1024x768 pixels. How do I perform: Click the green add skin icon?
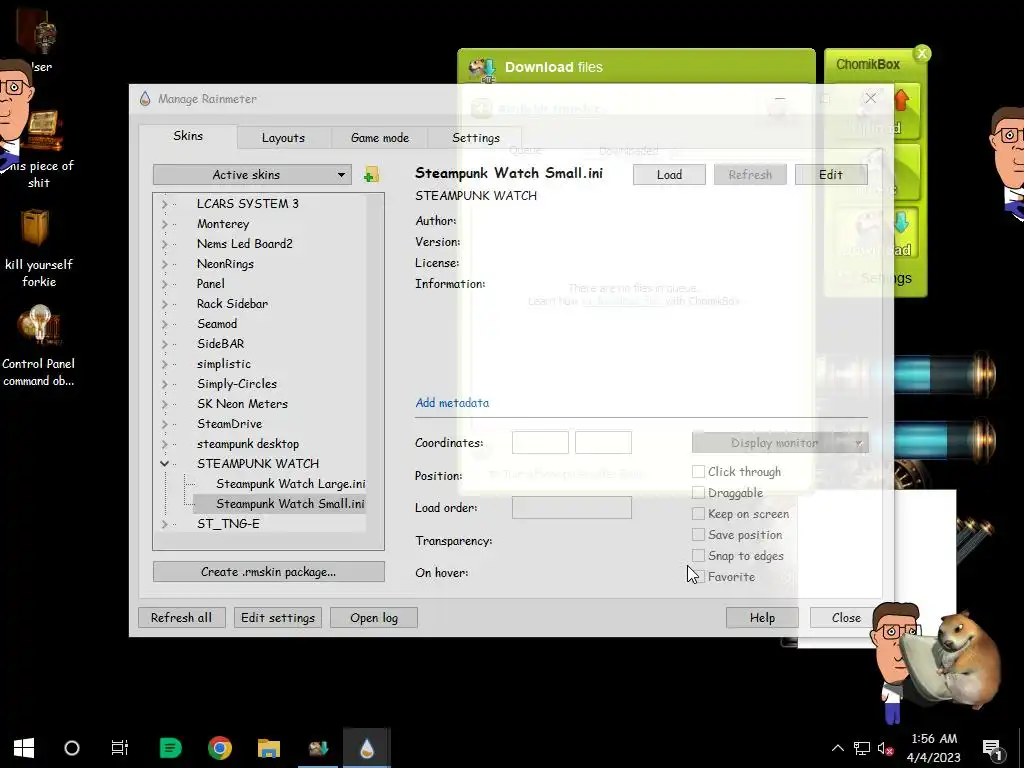click(x=371, y=174)
